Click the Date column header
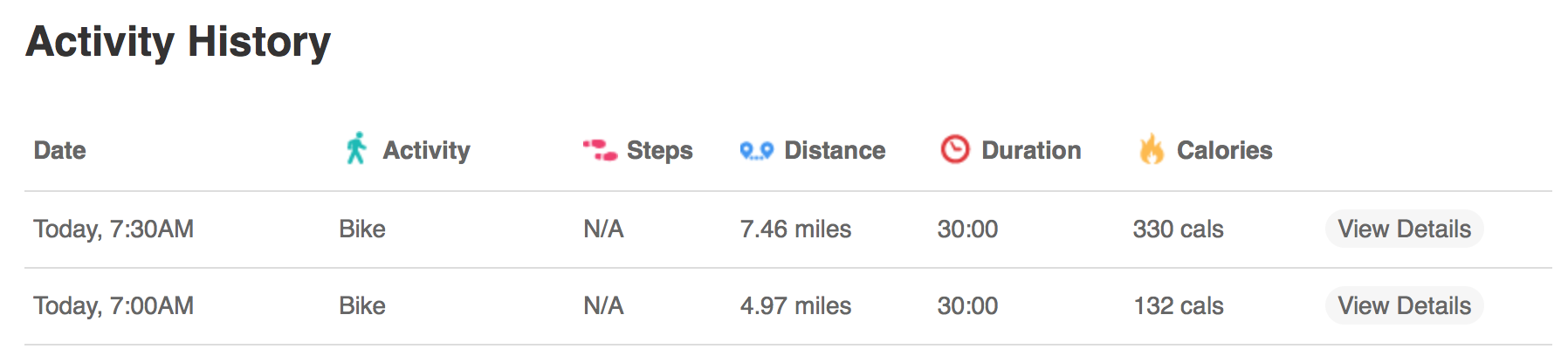Viewport: 1568px width, 349px height. tap(59, 150)
